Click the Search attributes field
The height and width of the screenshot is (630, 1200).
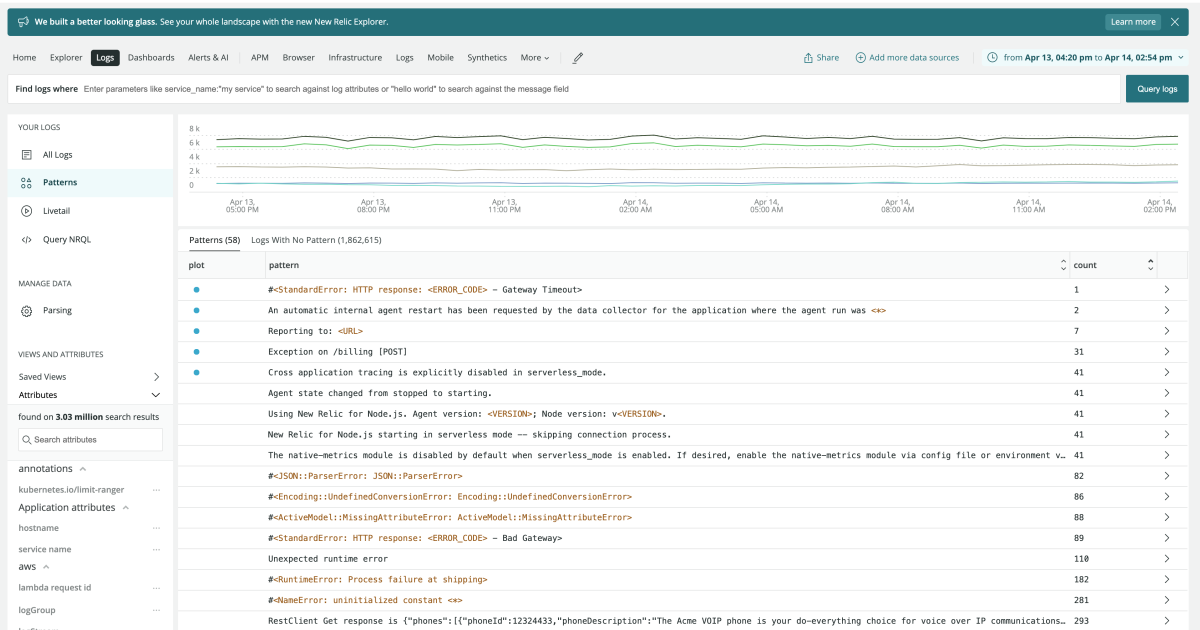point(90,439)
